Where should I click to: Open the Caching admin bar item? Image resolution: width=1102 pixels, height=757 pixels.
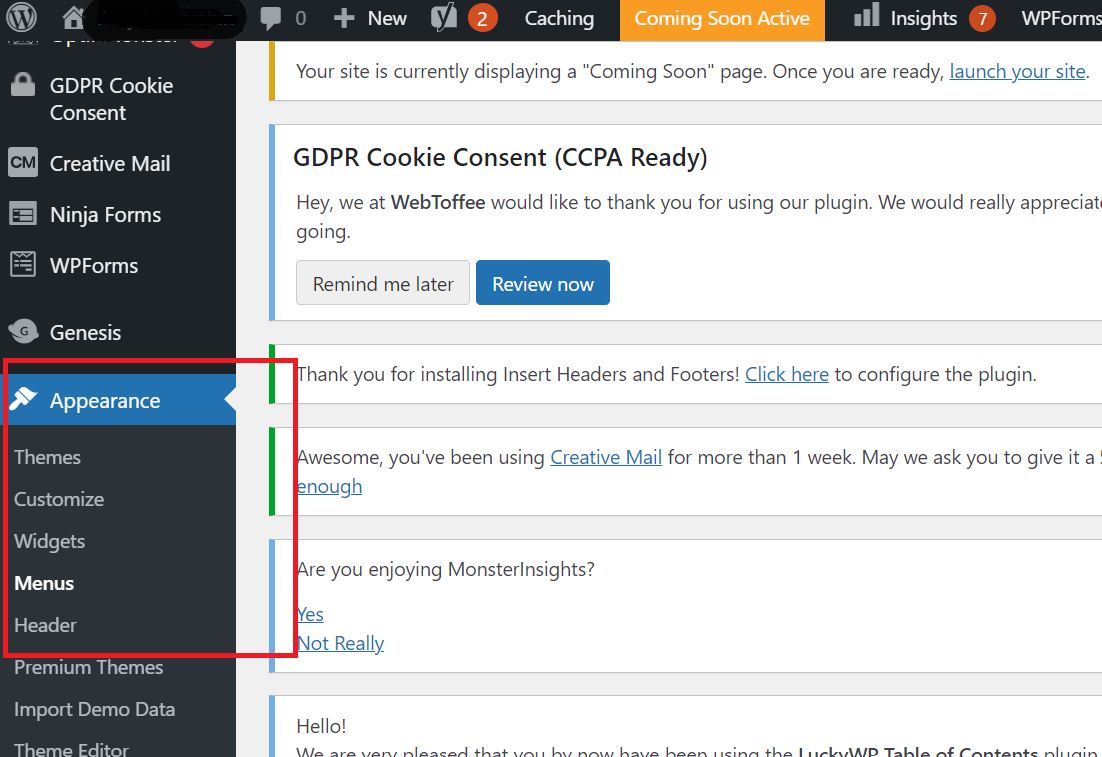[559, 18]
